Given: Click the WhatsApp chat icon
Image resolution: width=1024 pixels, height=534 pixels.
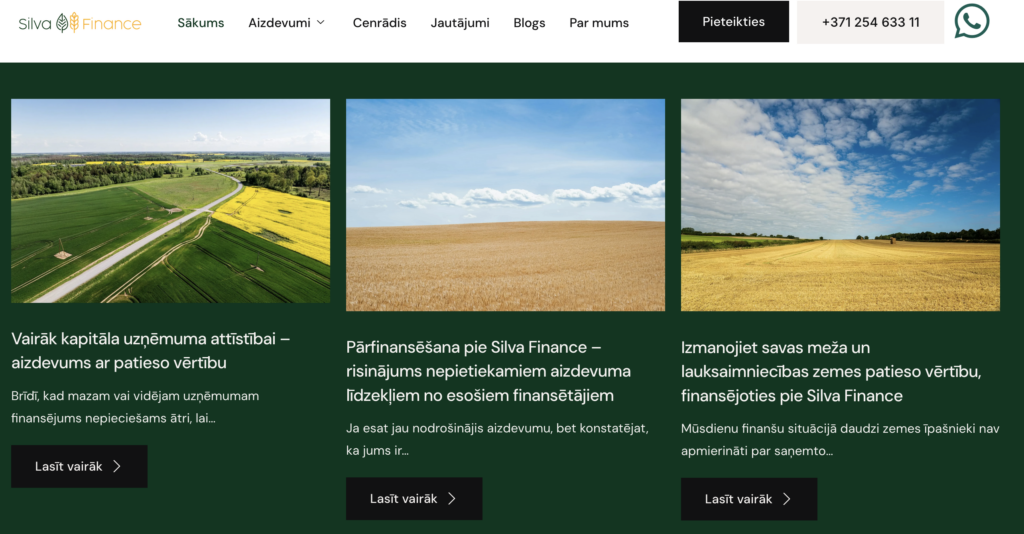Looking at the screenshot, I should 971,21.
